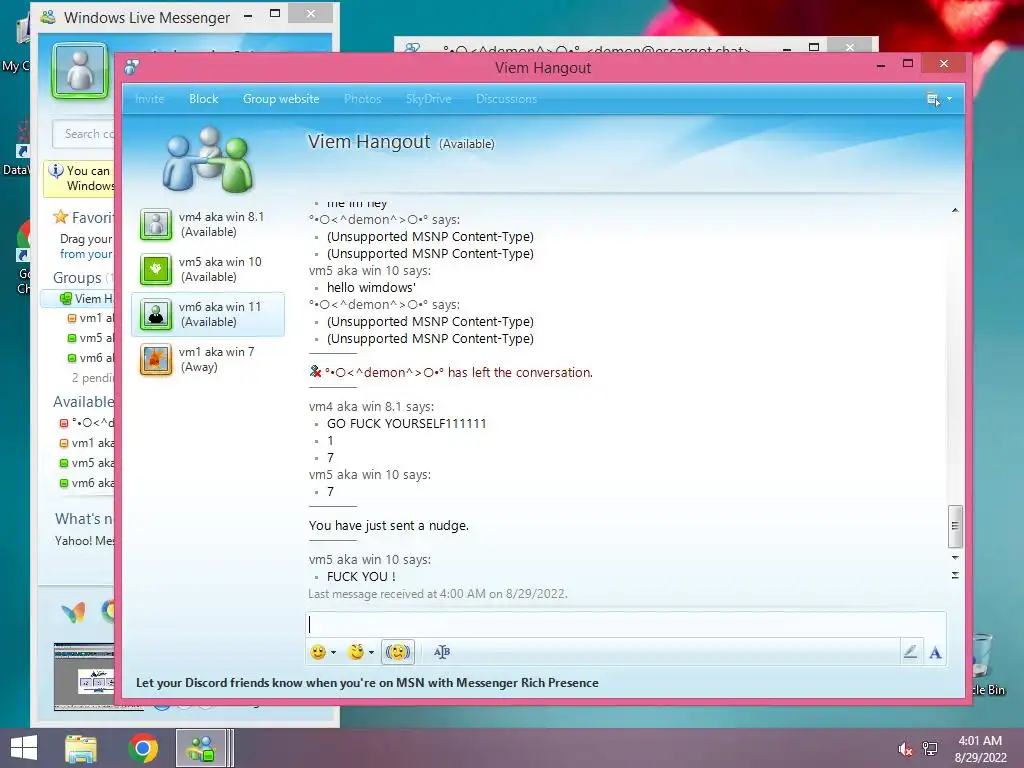Select vm5 under Available section
The height and width of the screenshot is (768, 1024).
[x=86, y=462]
